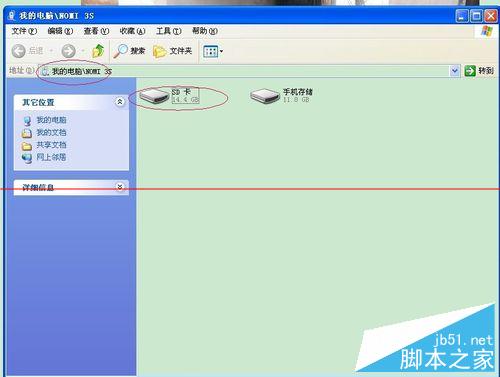Select the 手机存储 drive icon

tap(265, 96)
